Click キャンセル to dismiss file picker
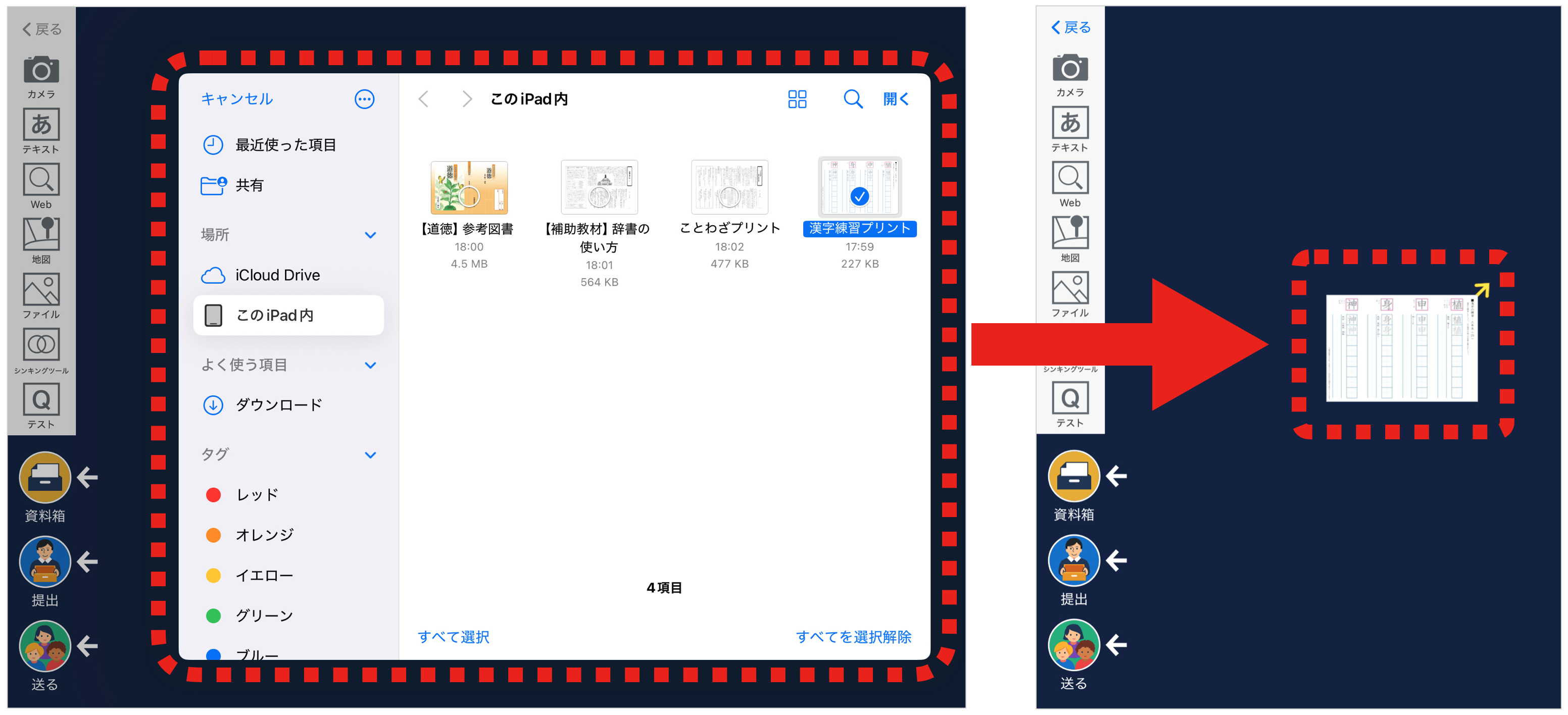Viewport: 1568px width, 715px height. point(237,99)
